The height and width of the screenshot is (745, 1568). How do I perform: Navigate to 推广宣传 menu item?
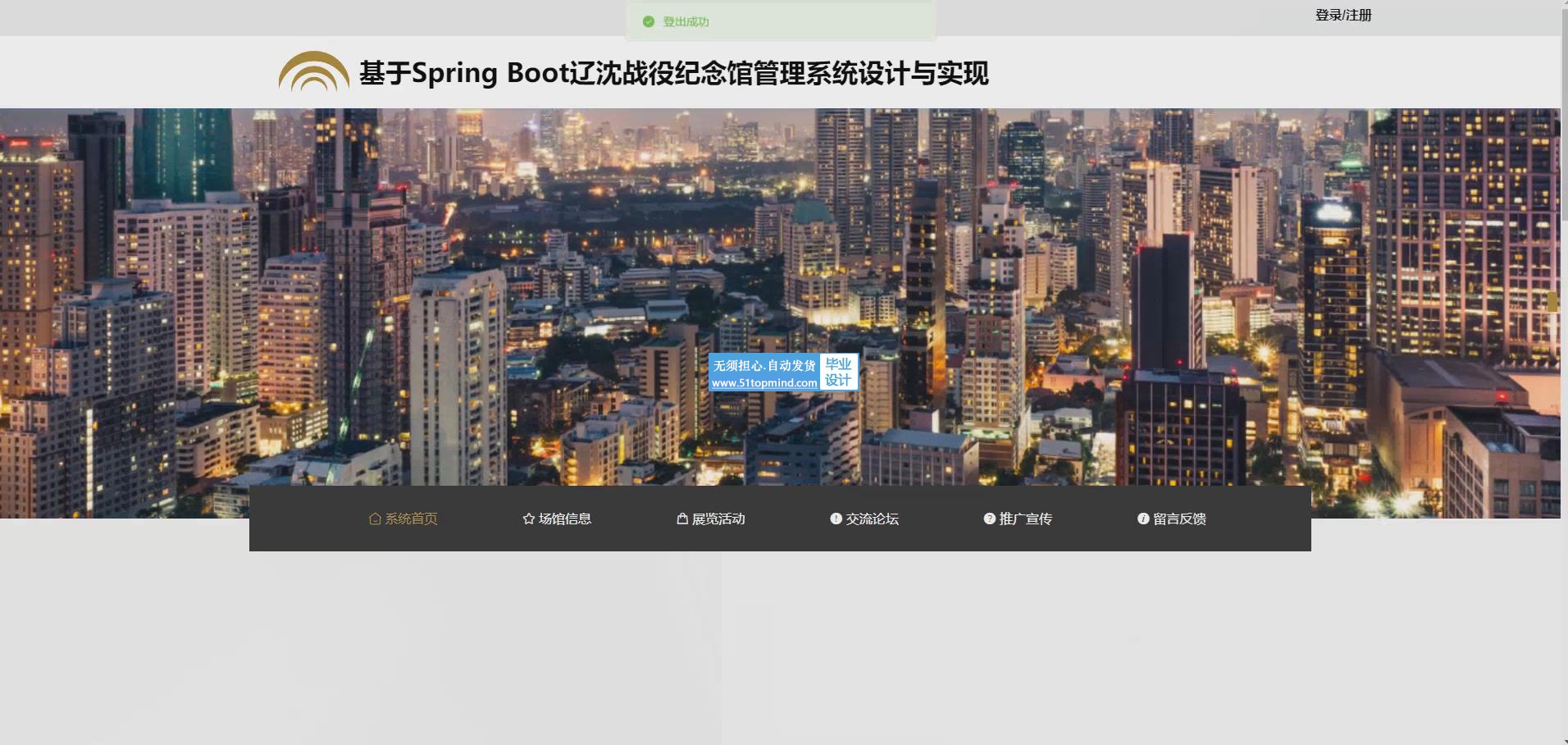click(x=1018, y=519)
